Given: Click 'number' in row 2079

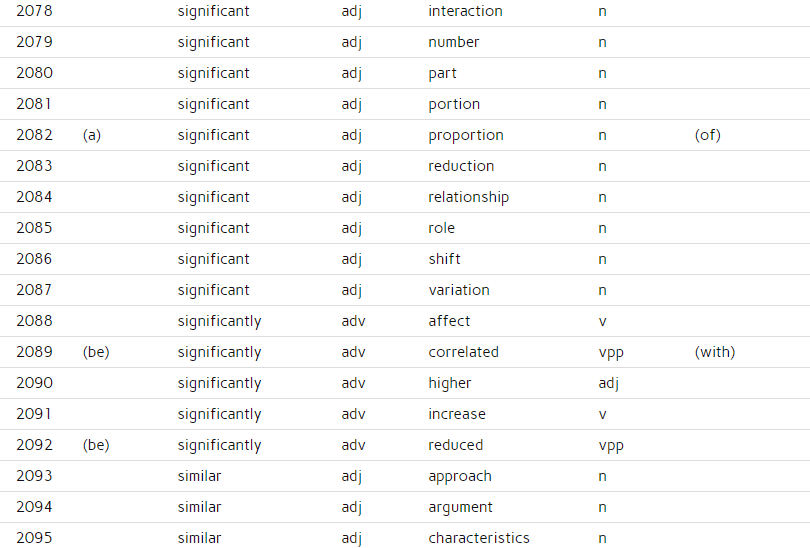Looking at the screenshot, I should pos(454,42).
